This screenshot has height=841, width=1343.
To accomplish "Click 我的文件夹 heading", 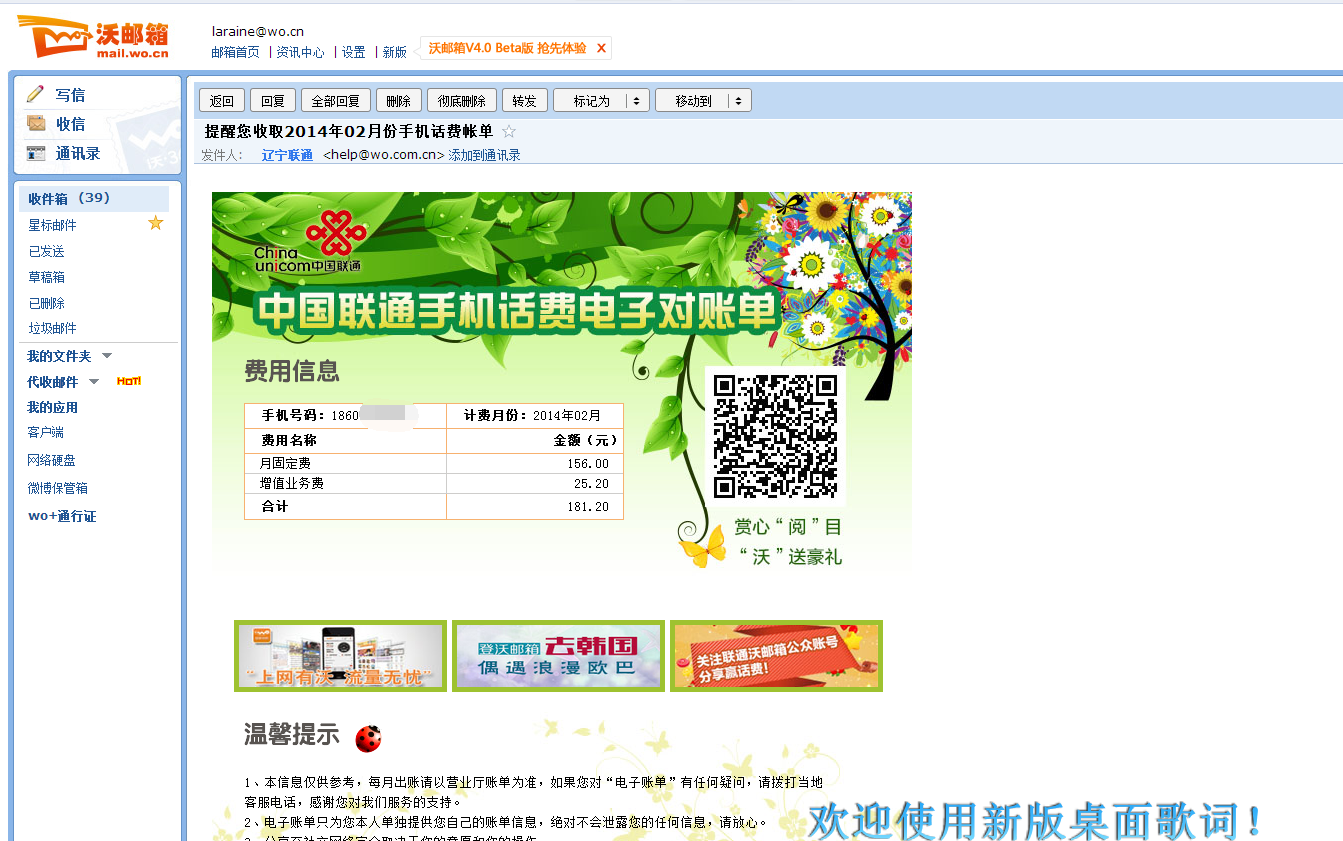I will click(59, 356).
